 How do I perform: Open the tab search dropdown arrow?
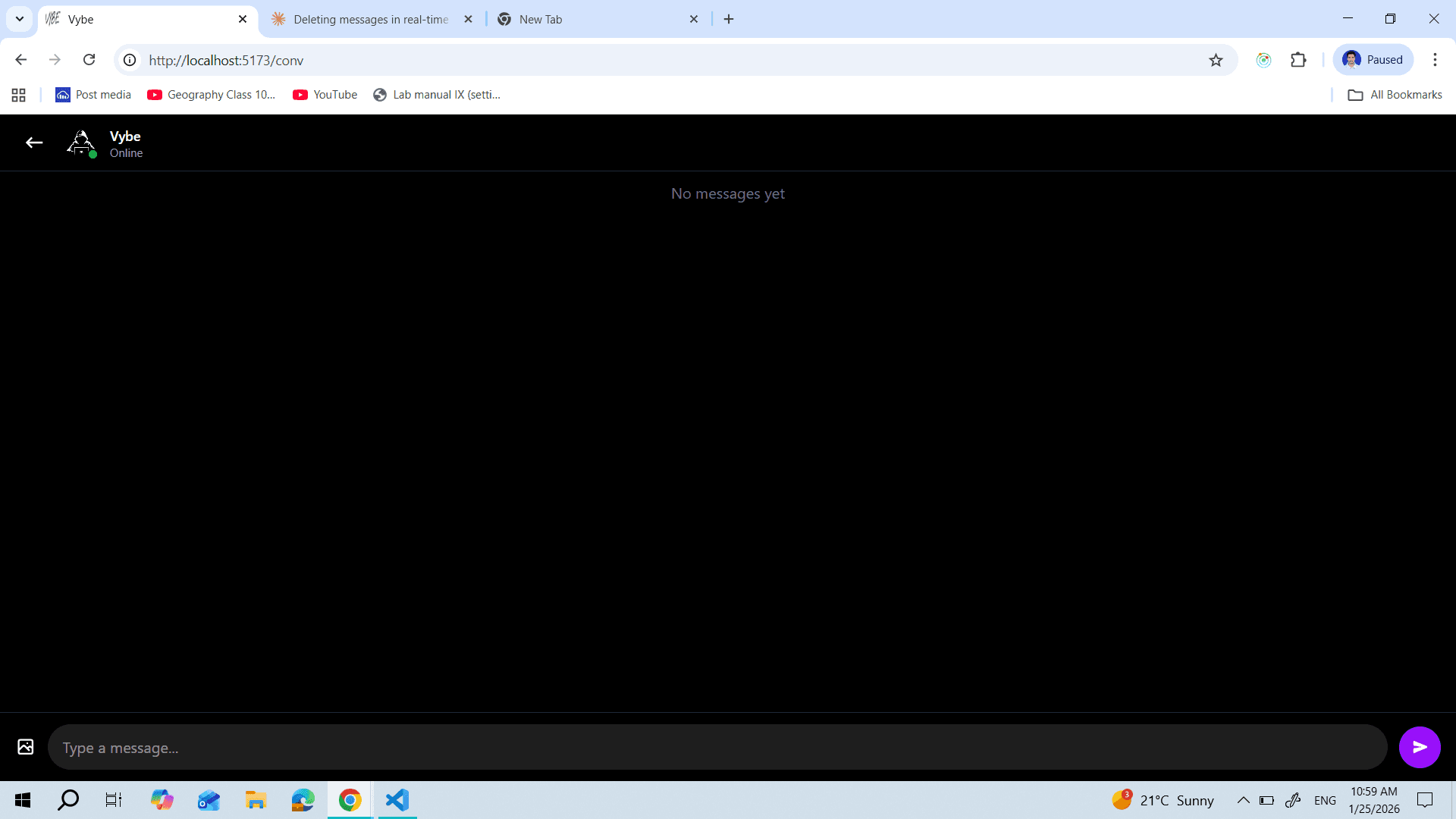tap(19, 19)
